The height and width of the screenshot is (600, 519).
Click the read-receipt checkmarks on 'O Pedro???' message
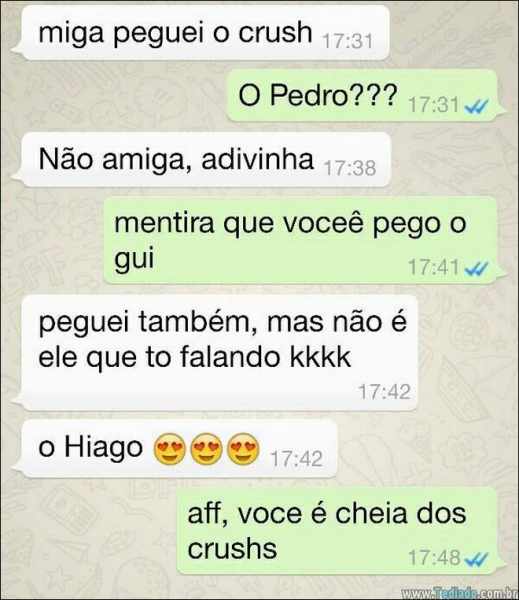(476, 107)
